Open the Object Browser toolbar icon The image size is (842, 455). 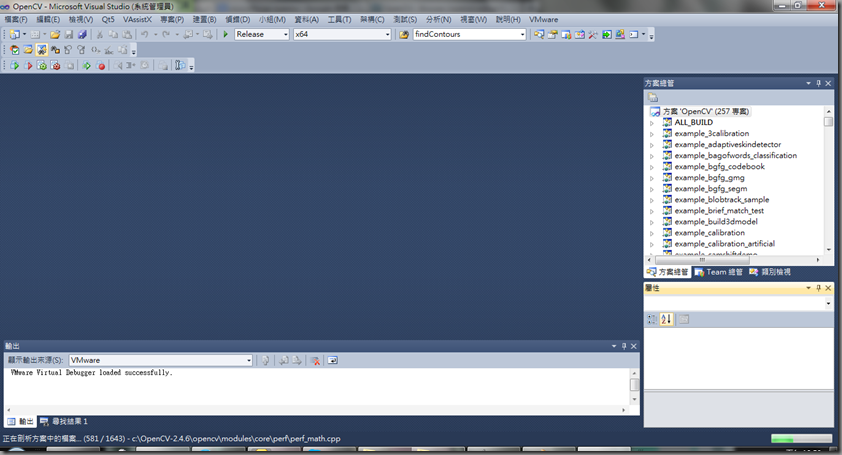point(579,34)
